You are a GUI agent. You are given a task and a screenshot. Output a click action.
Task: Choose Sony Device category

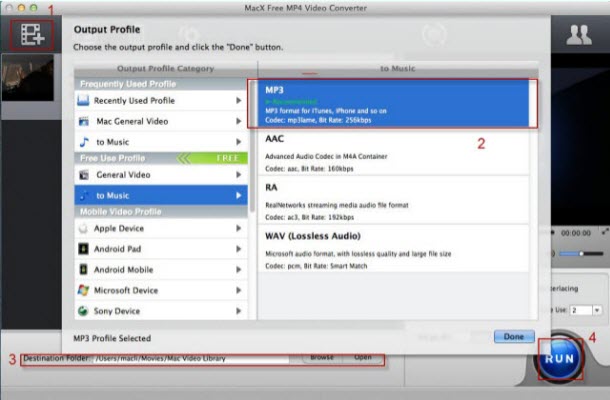pos(161,311)
